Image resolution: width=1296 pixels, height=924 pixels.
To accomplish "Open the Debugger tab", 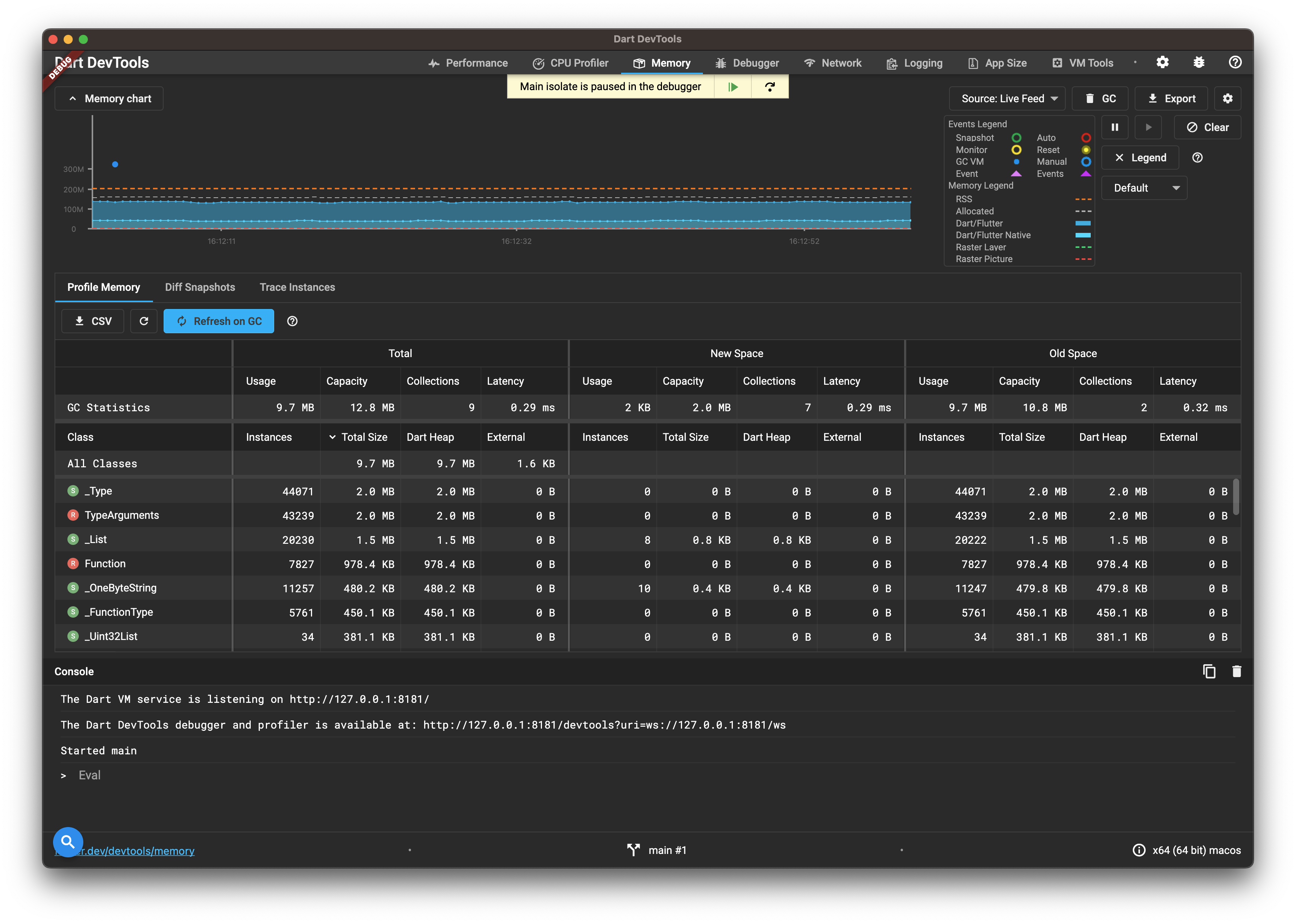I will [747, 63].
